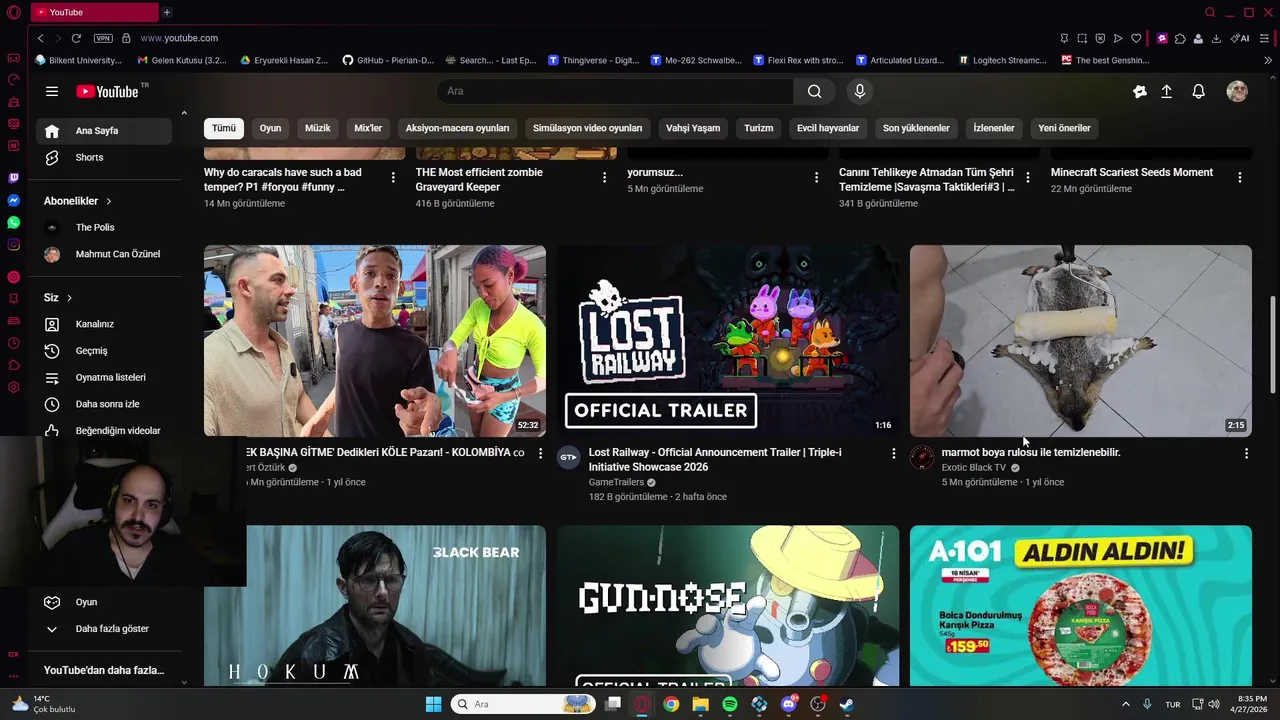Toggle the VPN badge in the address bar

click(x=103, y=38)
